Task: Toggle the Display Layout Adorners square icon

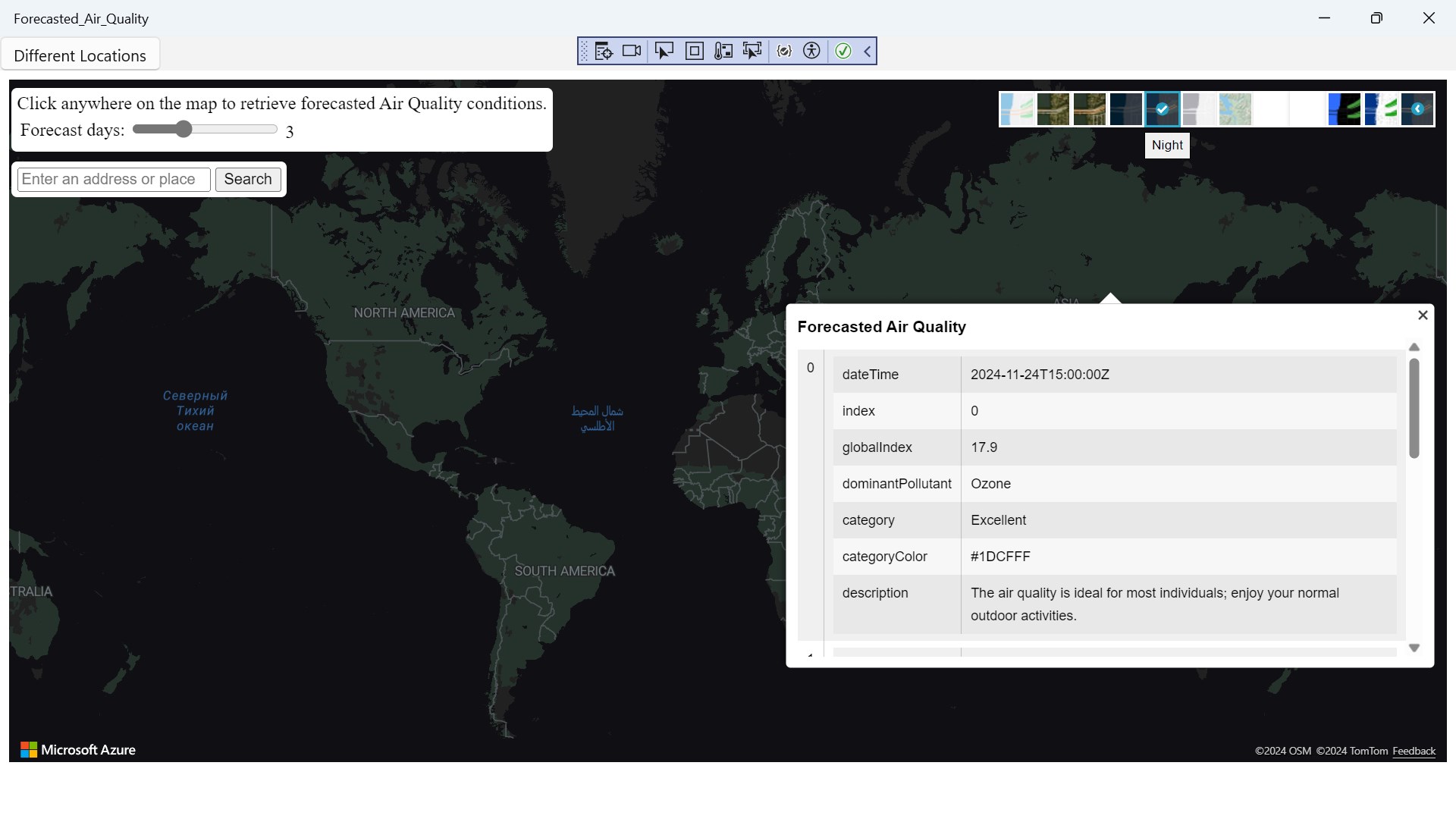Action: [694, 51]
